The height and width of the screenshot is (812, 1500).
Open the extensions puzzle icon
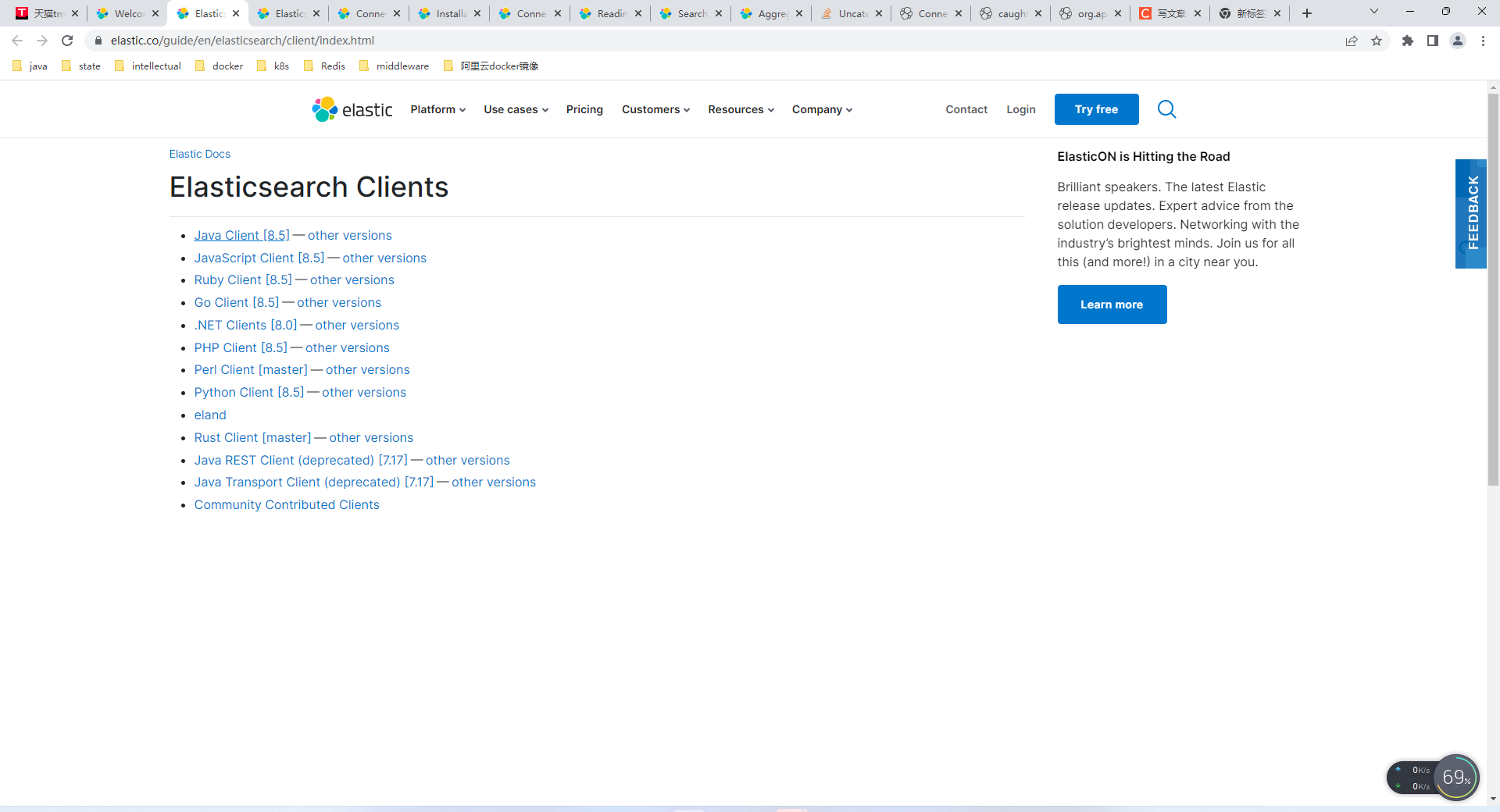(x=1408, y=41)
